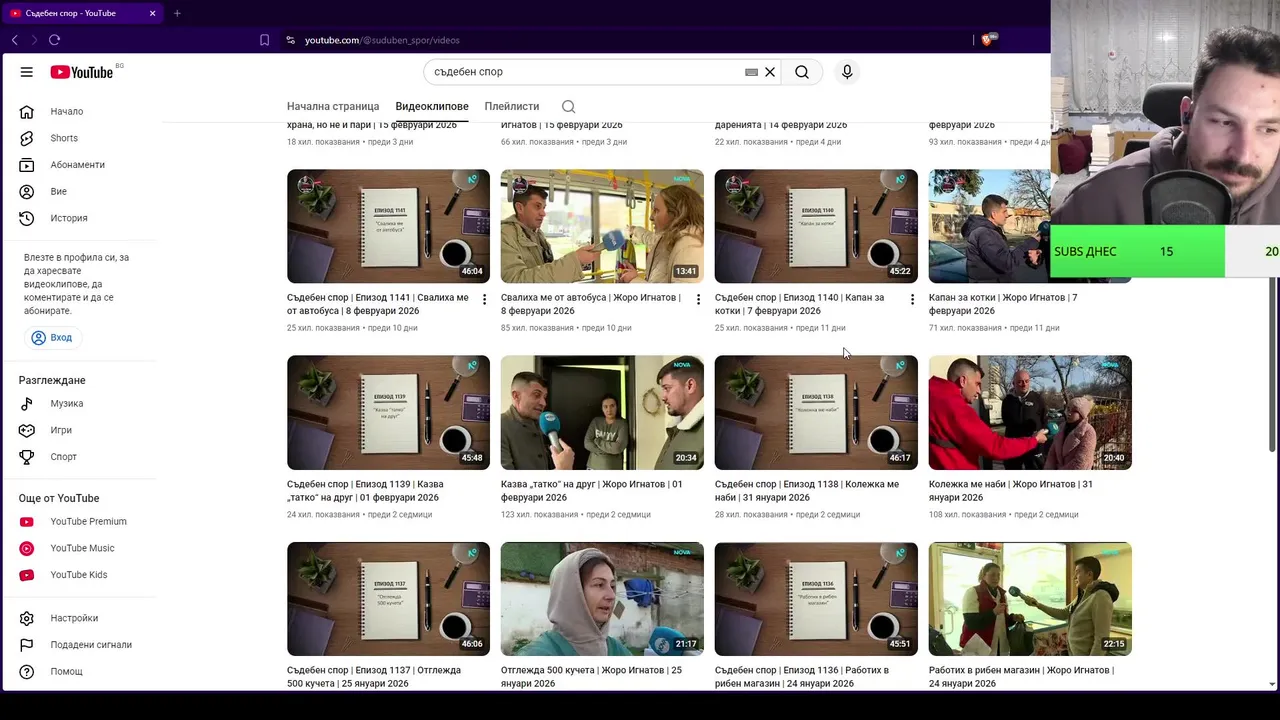This screenshot has width=1280, height=720.
Task: Play thumbnail with 20:40 duration
Action: coord(1030,412)
